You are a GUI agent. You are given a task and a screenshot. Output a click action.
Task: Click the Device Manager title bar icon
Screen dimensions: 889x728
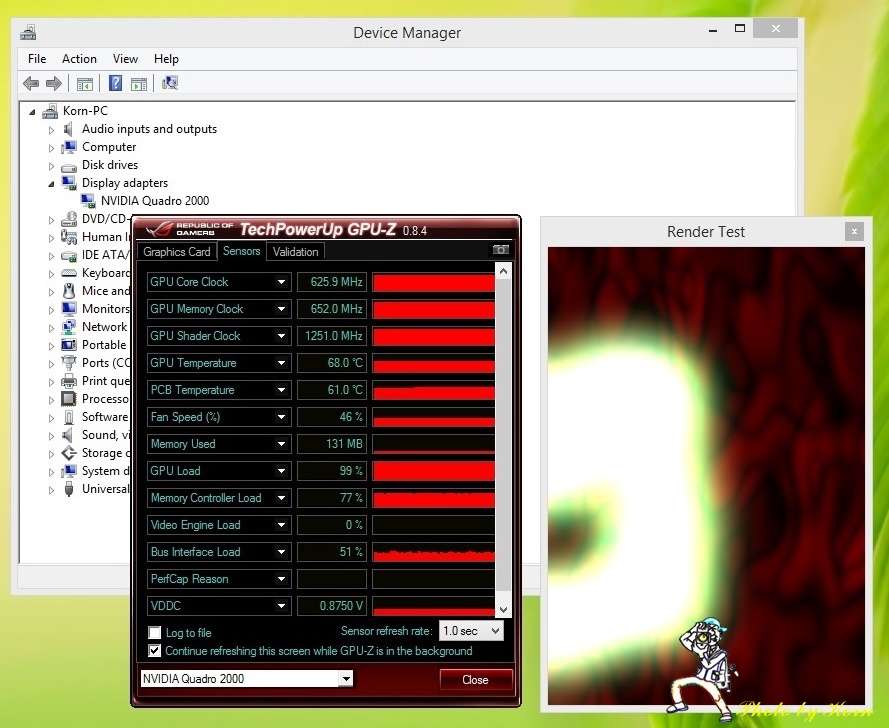[28, 32]
